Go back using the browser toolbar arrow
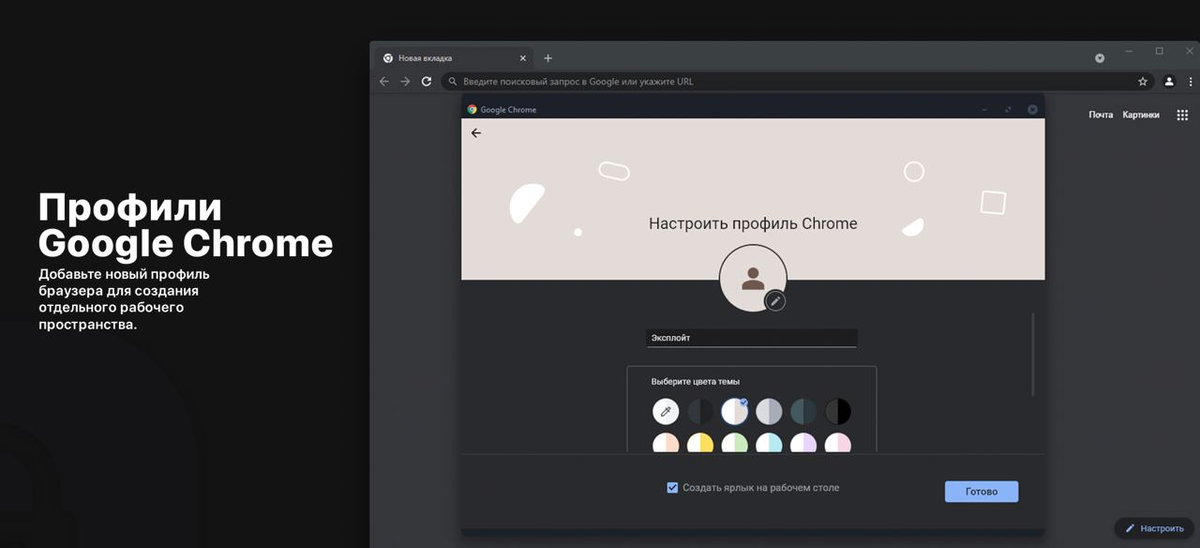 click(384, 81)
